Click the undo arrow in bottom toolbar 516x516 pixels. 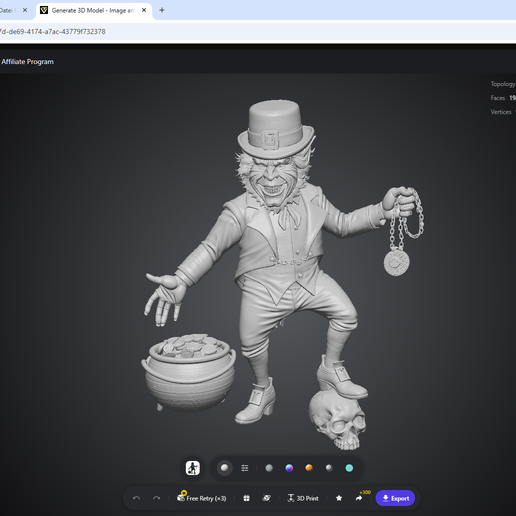coord(136,498)
